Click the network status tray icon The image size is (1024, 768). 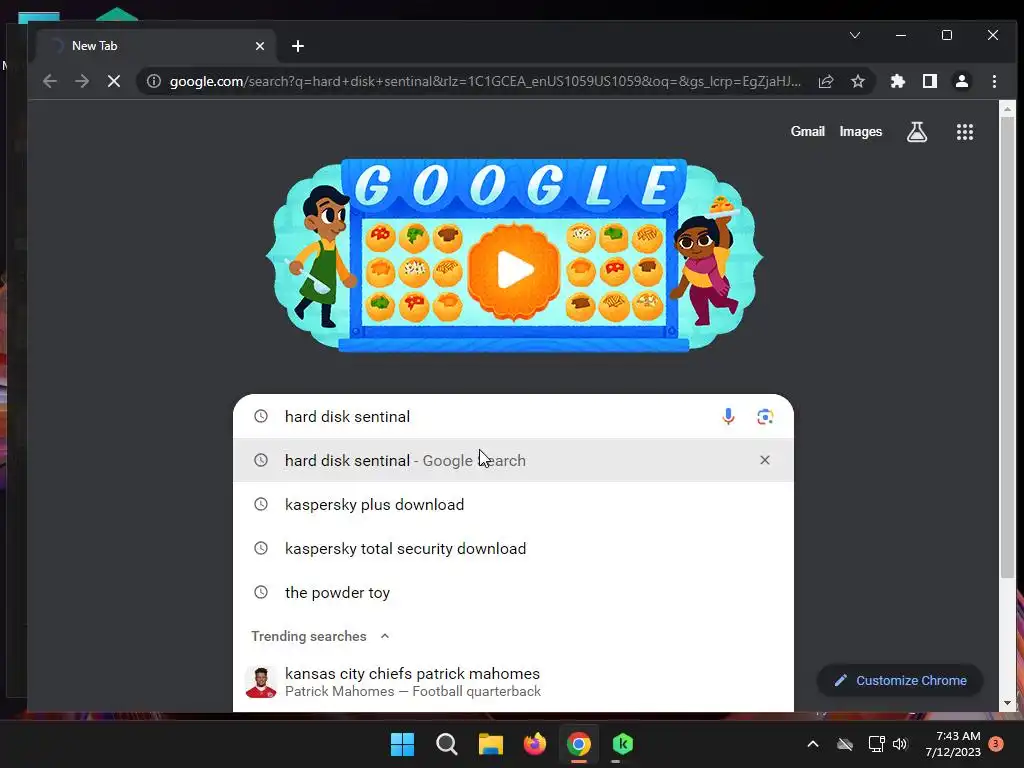click(x=876, y=744)
